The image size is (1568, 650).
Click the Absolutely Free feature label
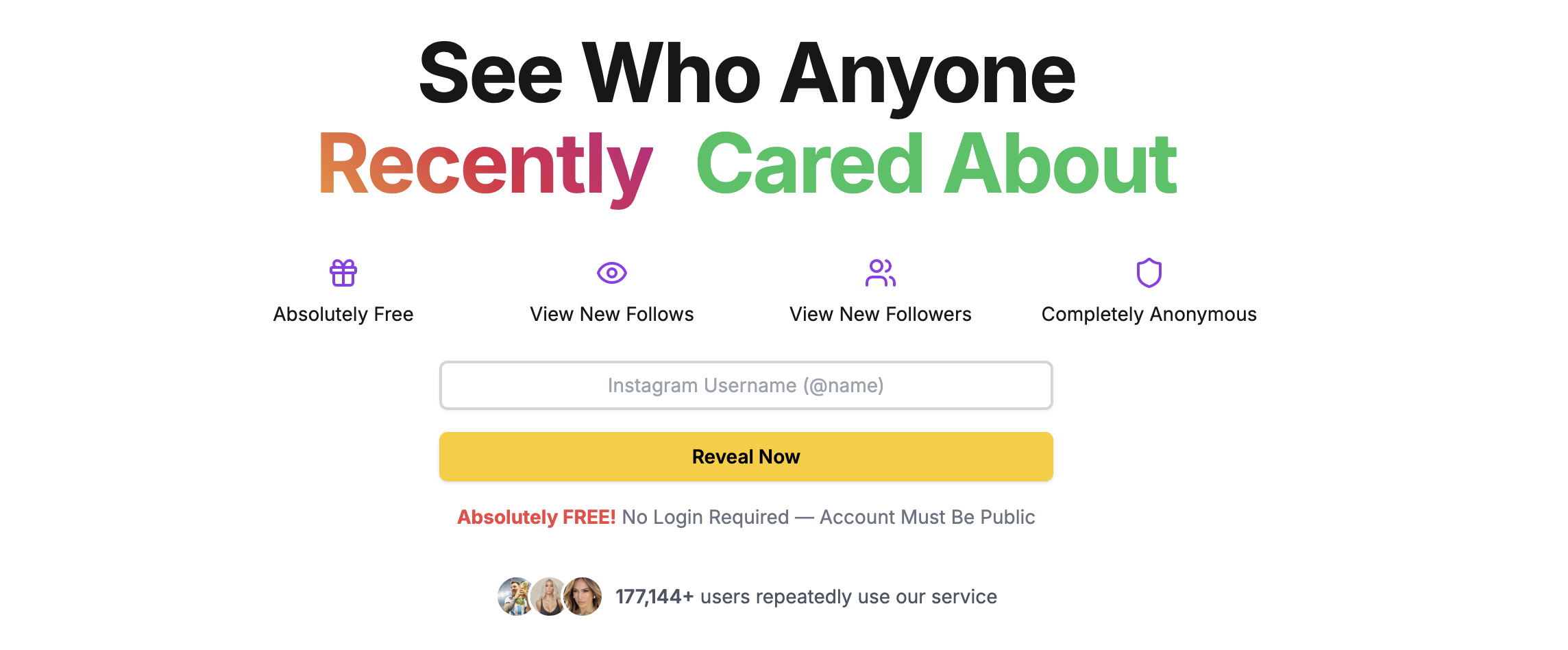[x=343, y=314]
